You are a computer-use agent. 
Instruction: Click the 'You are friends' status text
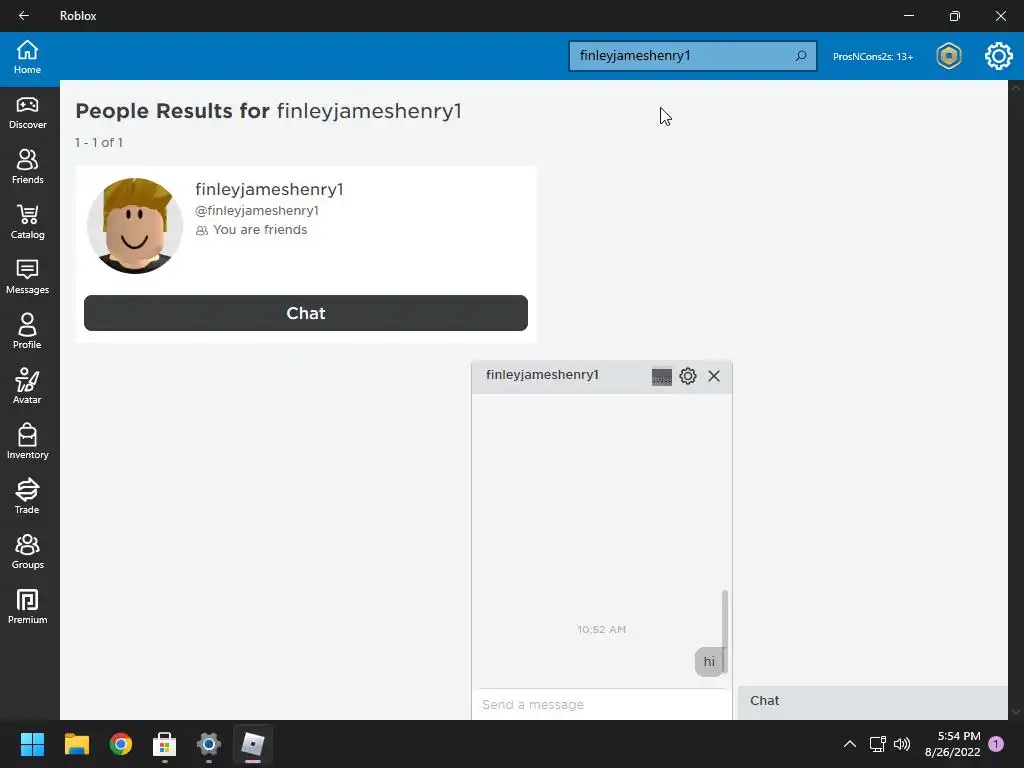tap(260, 230)
